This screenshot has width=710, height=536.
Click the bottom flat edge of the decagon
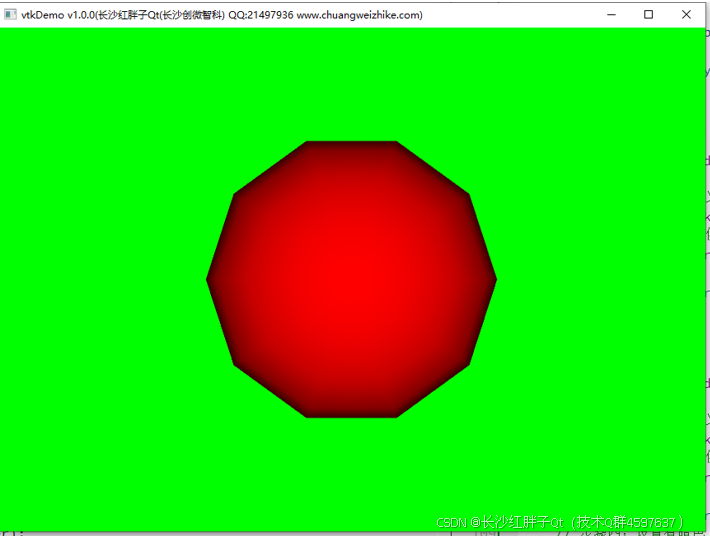pyautogui.click(x=351, y=414)
